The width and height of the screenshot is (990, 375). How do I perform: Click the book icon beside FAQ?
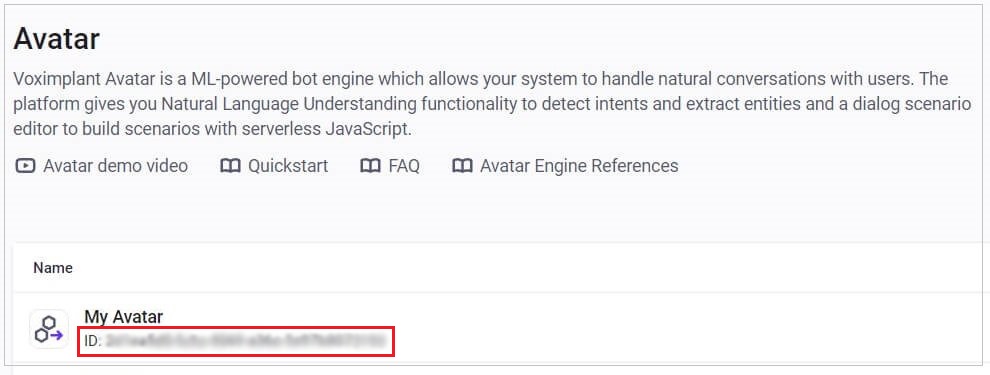(x=370, y=166)
